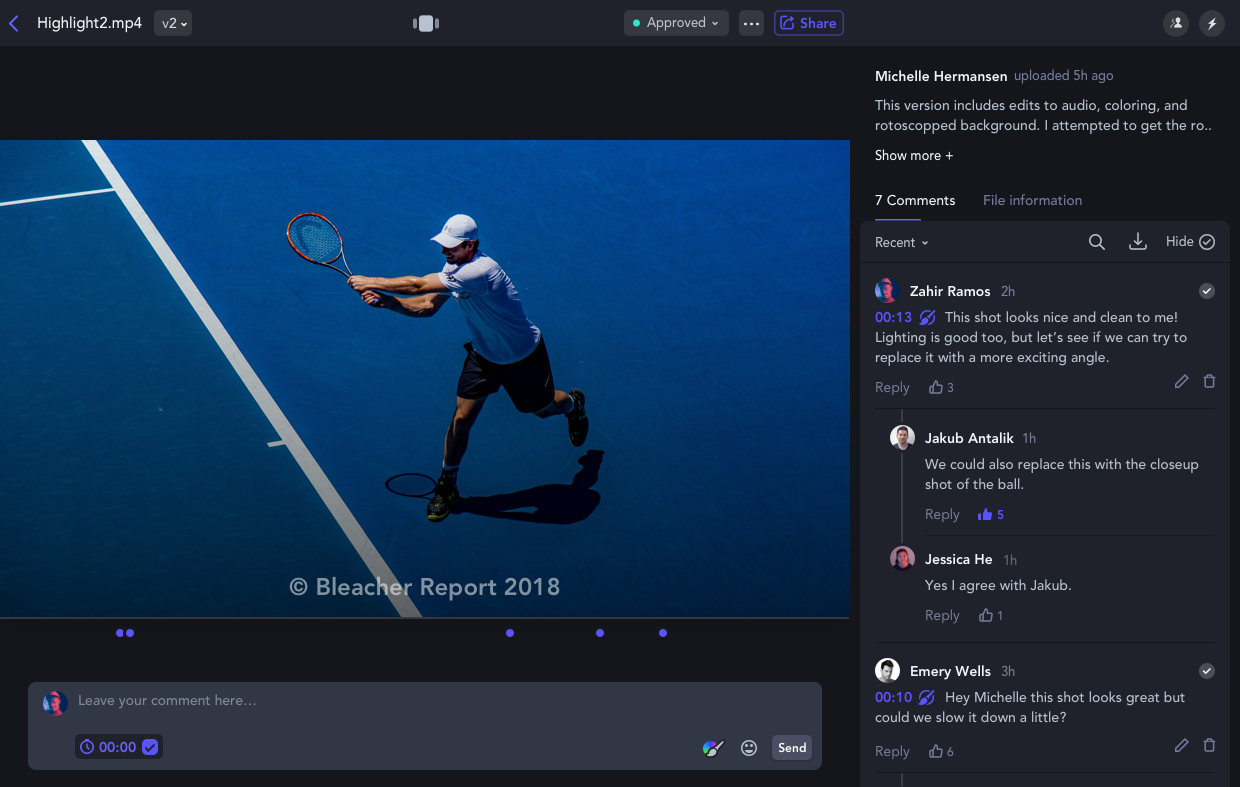Toggle Hide completed comments
The image size is (1240, 787).
[x=1190, y=242]
